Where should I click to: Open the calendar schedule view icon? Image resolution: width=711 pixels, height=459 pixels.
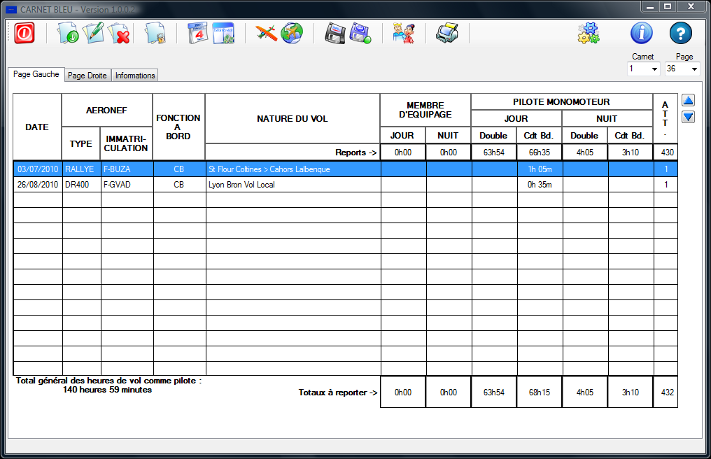[x=224, y=33]
